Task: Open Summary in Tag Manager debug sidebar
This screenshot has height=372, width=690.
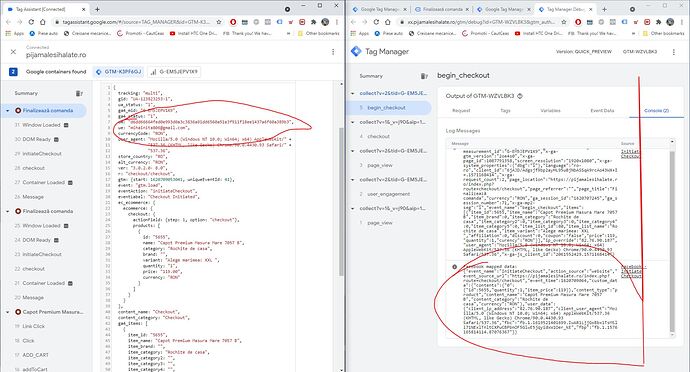Action: 371,76
